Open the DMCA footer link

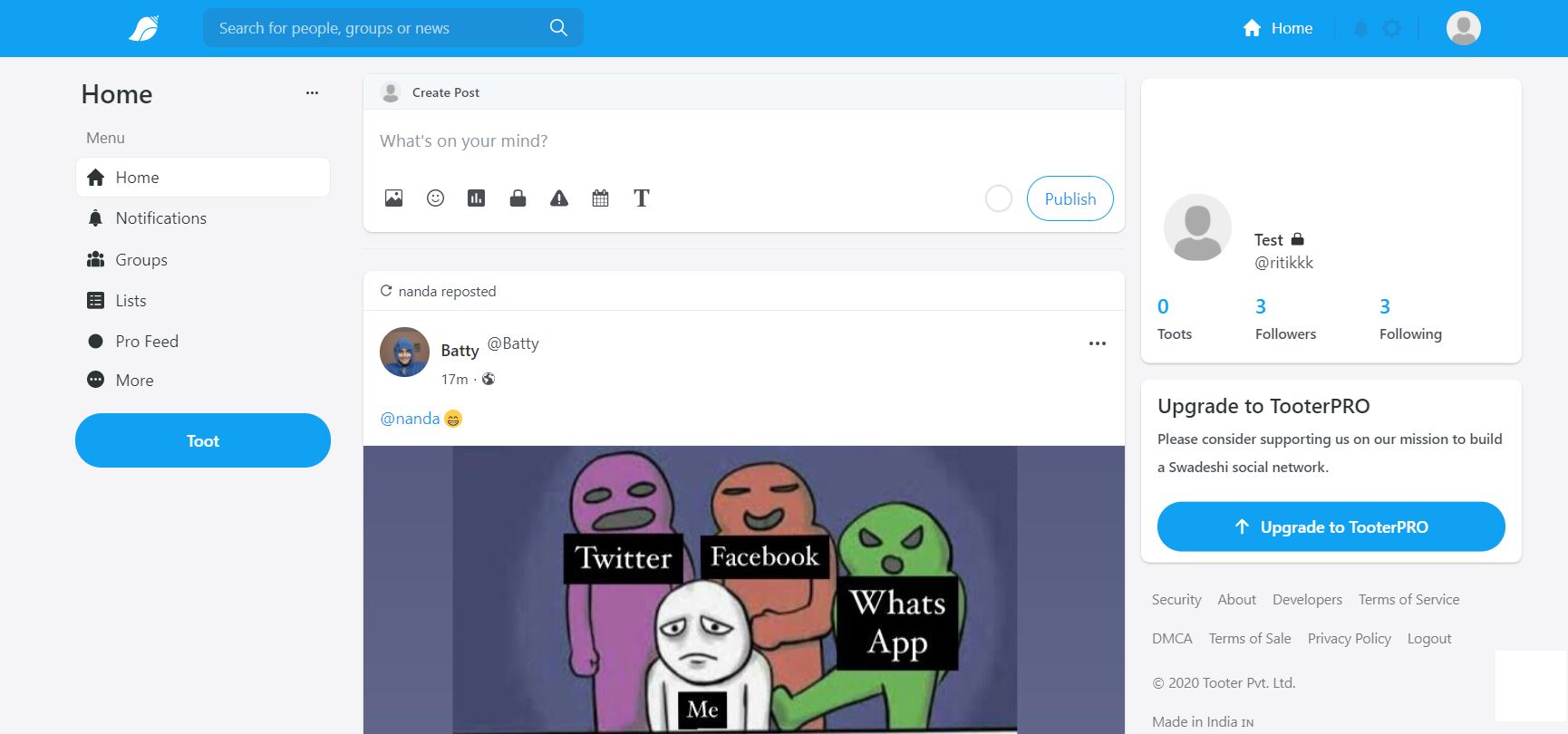tap(1172, 639)
